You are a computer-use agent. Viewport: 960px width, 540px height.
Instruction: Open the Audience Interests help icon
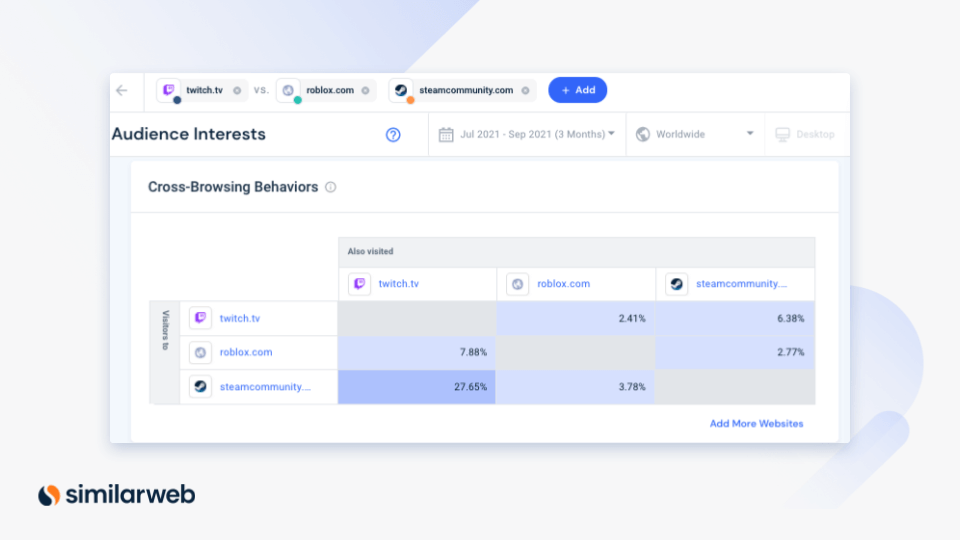(393, 135)
